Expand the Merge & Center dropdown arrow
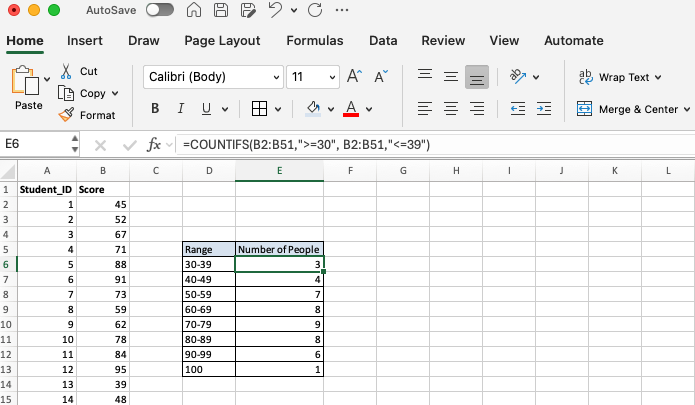The width and height of the screenshot is (695, 405). [688, 109]
